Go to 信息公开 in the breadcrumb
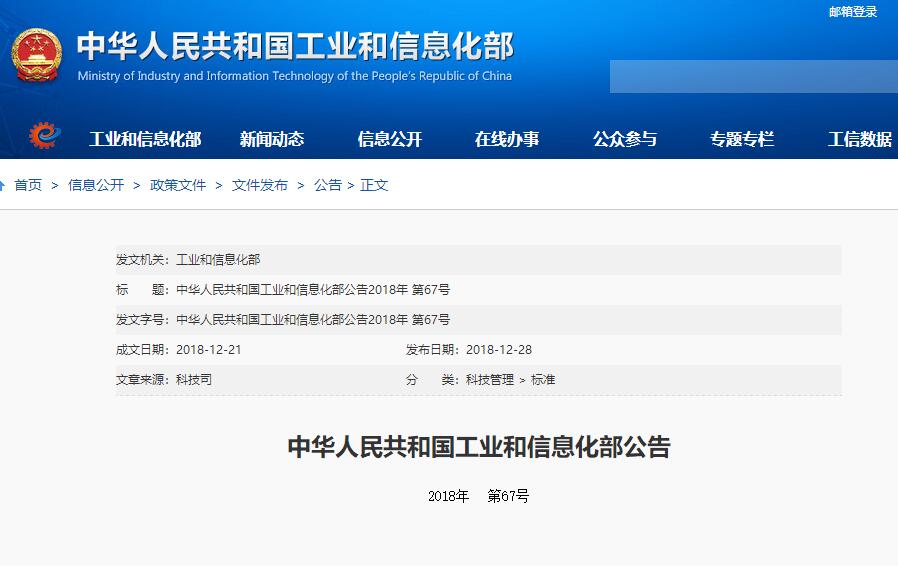Screen dimensions: 898x566 [96, 185]
